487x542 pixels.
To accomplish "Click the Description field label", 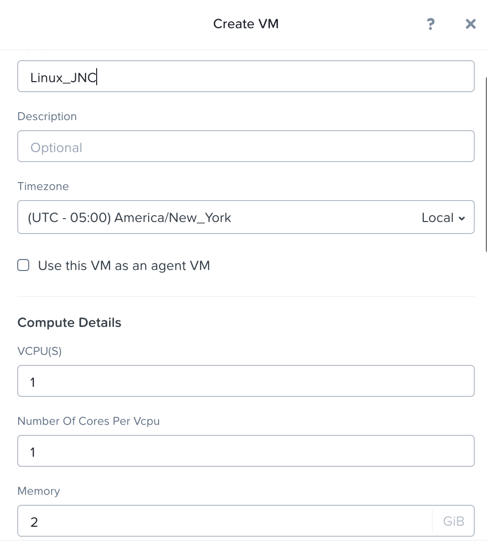I will point(47,116).
